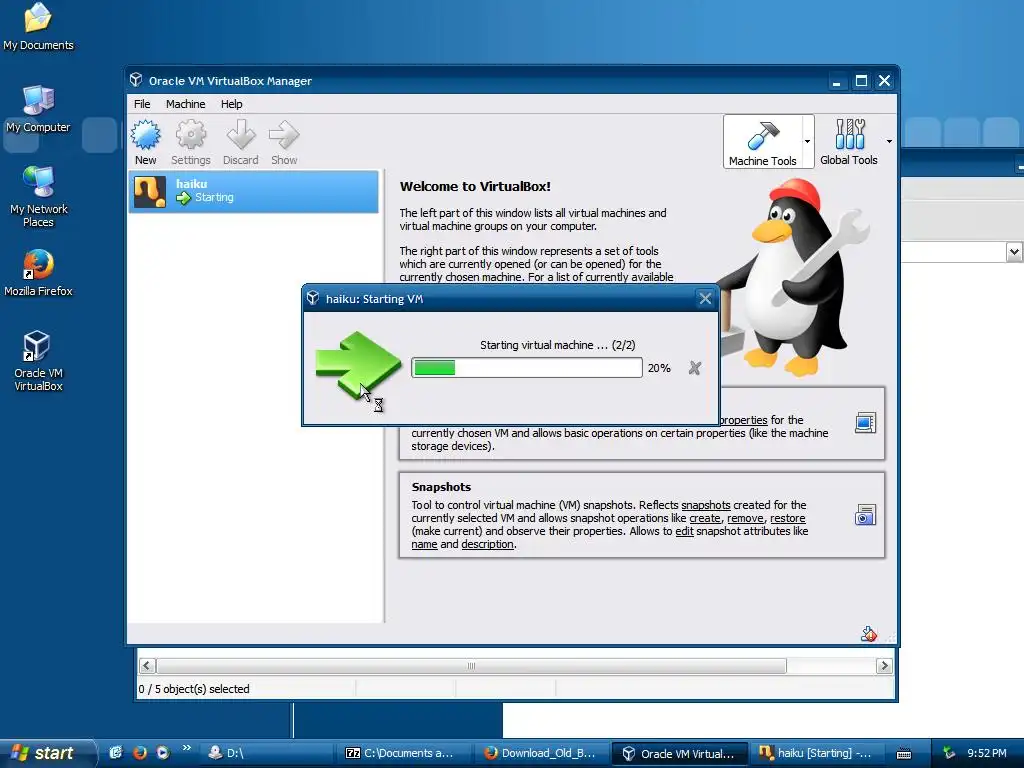
Task: Select the haiku virtual machine entry
Action: pos(253,191)
